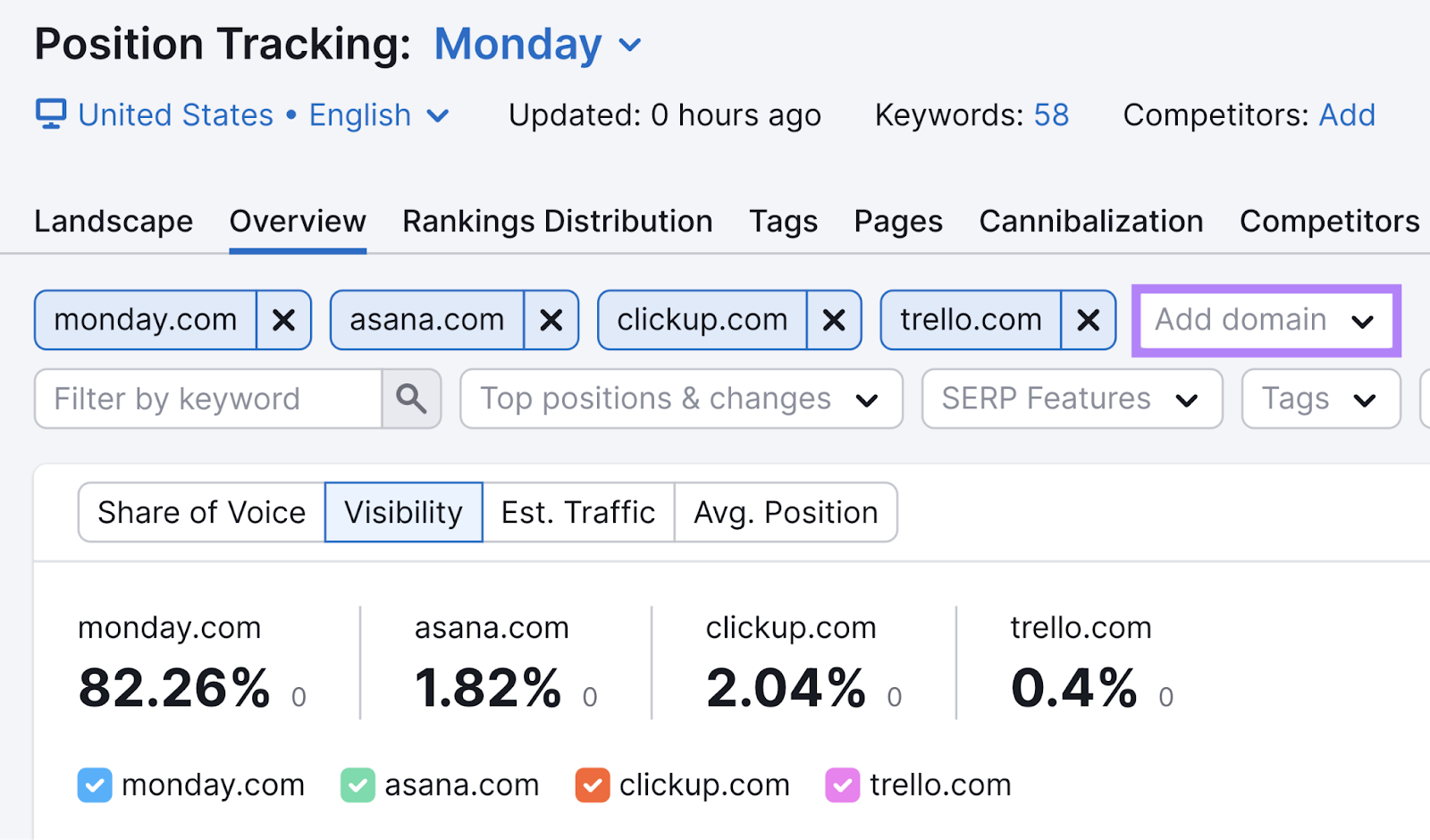
Task: Open the Cannibalization tab
Action: click(x=1090, y=221)
